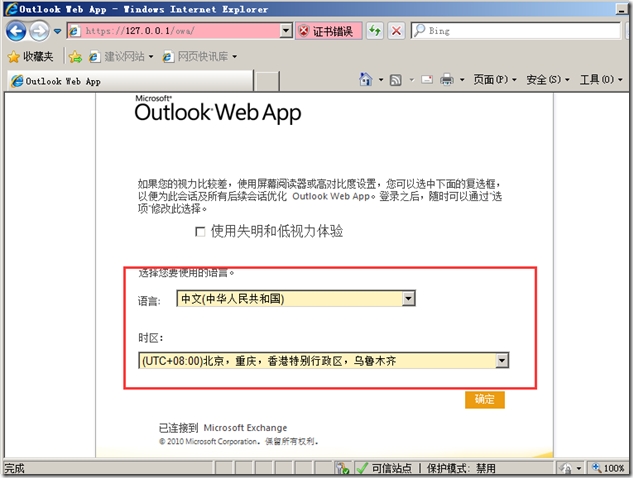Click the browser Back arrow button
This screenshot has height=478, width=633.
[16, 31]
